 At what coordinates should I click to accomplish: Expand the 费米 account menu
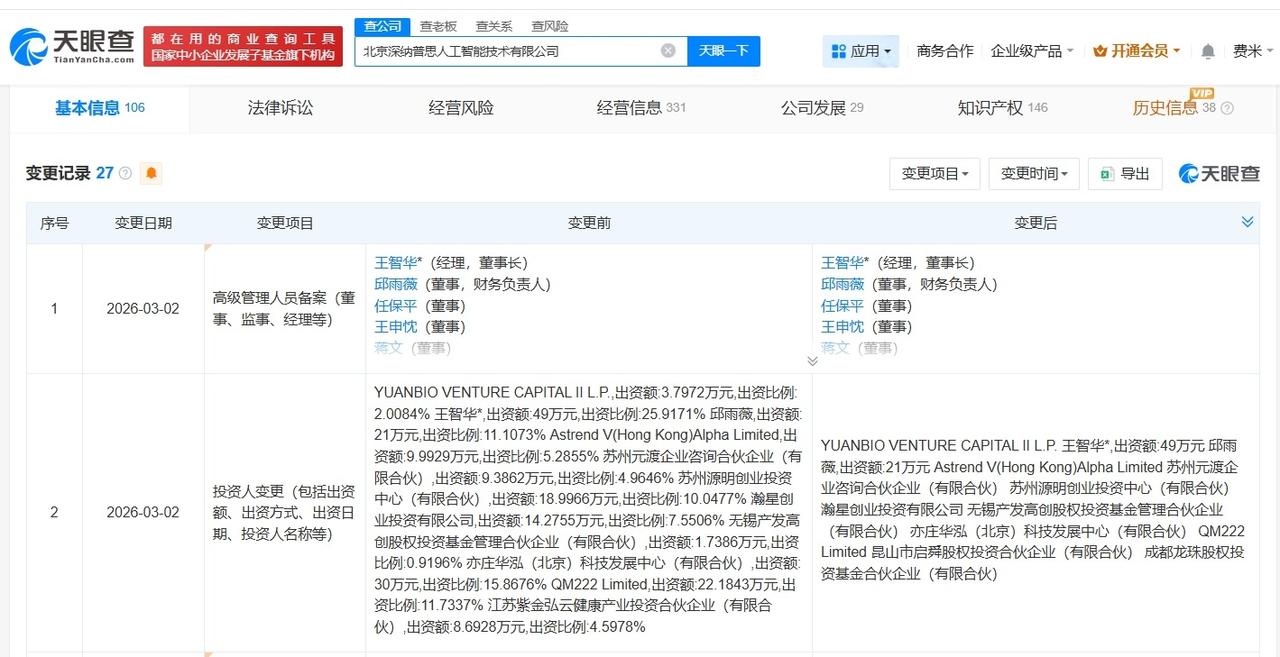tap(1251, 50)
